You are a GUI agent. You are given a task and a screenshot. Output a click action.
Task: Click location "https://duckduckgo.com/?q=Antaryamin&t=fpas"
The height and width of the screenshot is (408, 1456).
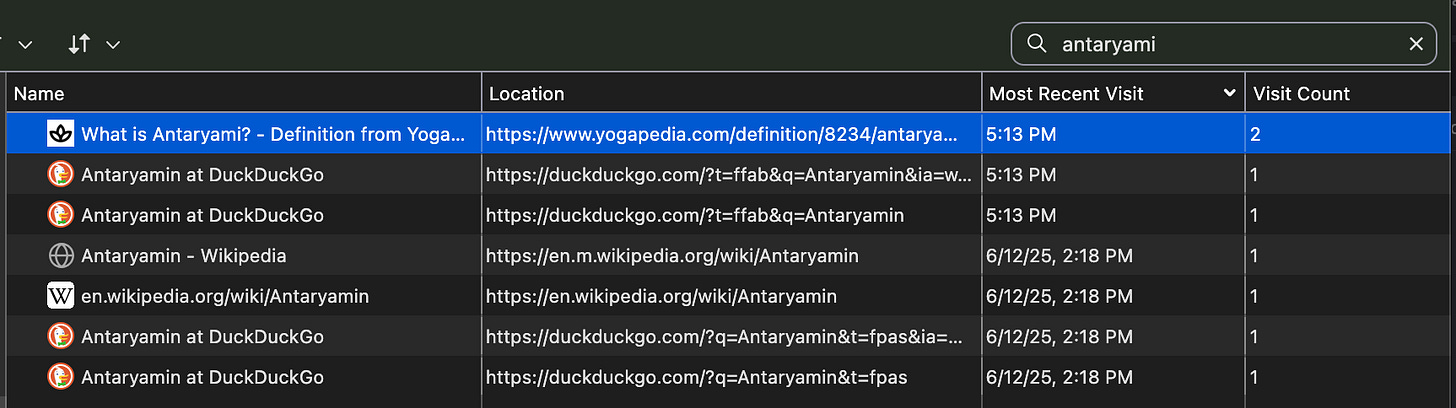click(697, 377)
